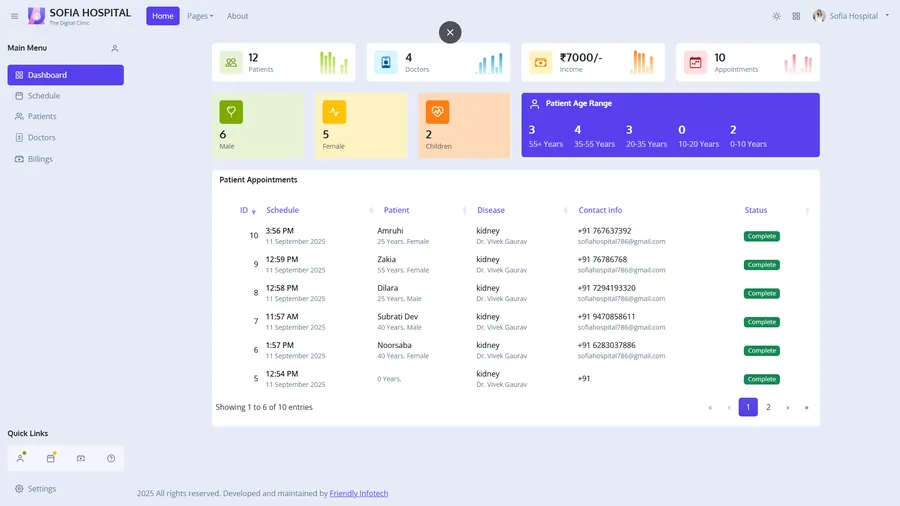900x506 pixels.
Task: Close the overlay with the X button
Action: coord(450,32)
